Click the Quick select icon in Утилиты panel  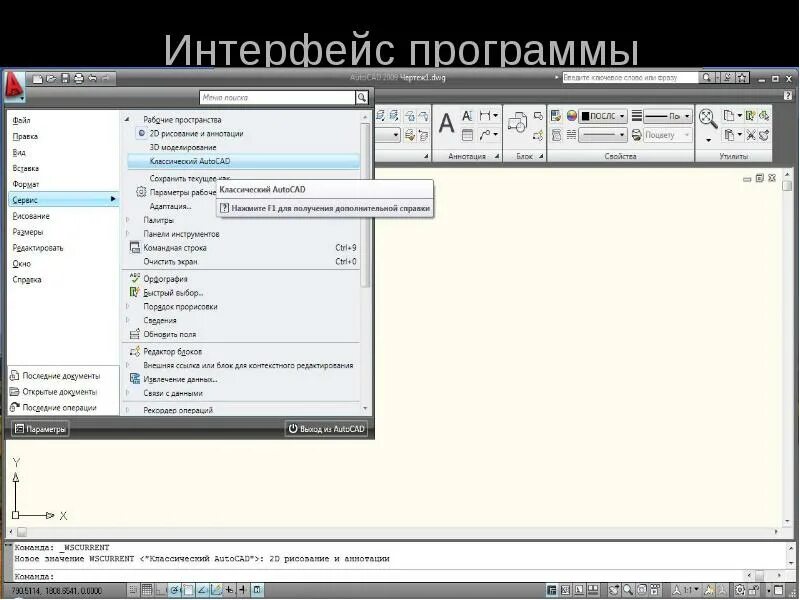point(750,116)
